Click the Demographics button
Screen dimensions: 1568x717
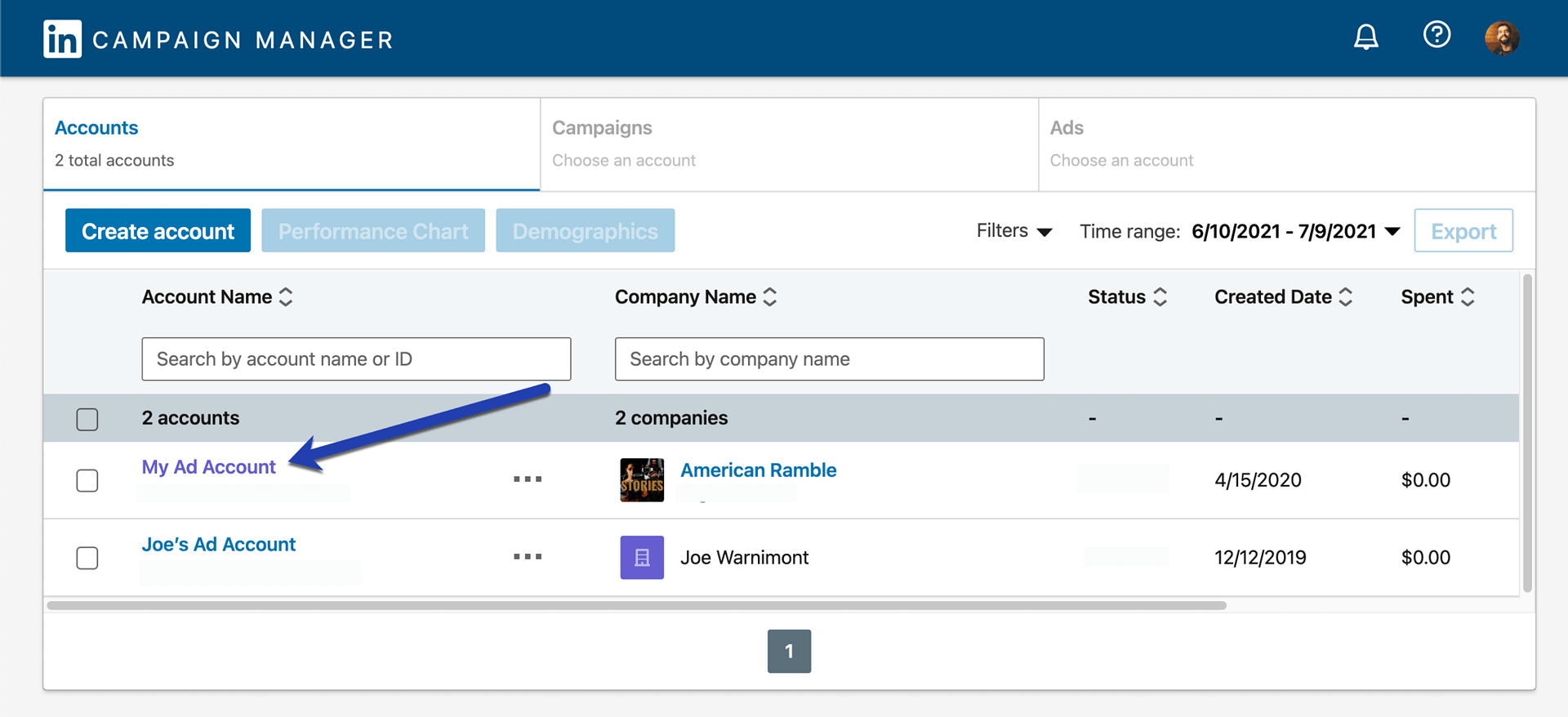point(586,231)
